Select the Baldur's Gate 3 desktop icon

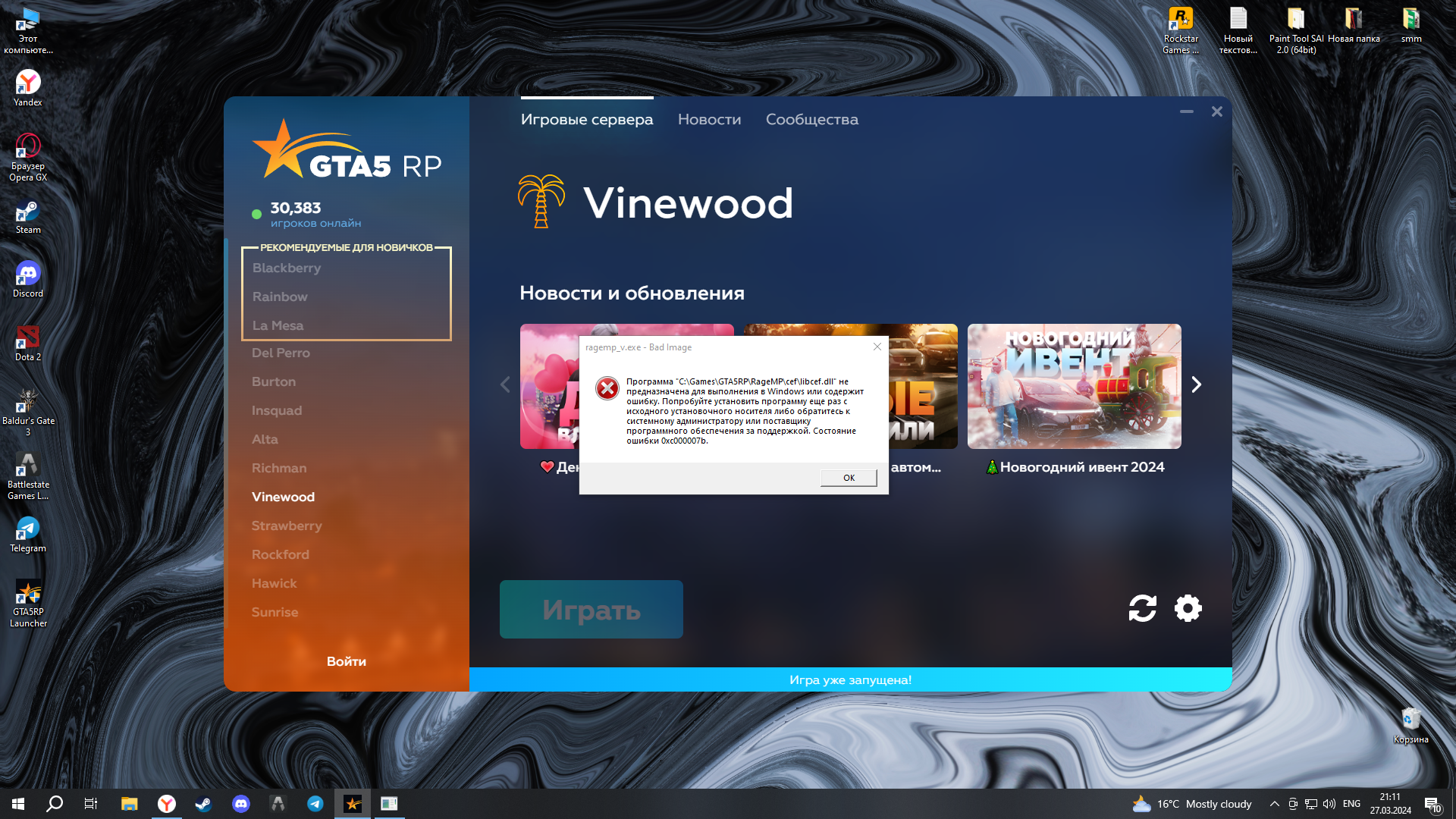coord(28,412)
